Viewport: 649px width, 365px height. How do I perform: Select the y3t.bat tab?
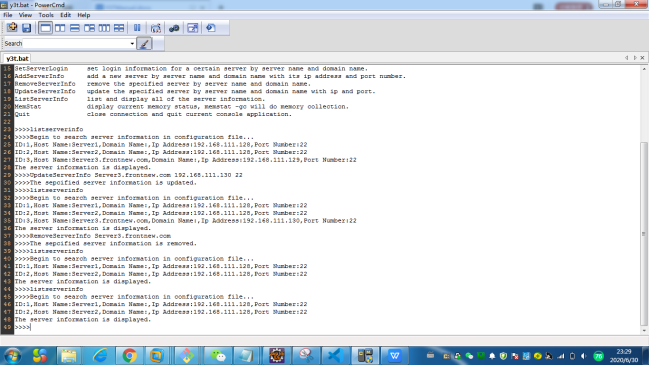[17, 58]
